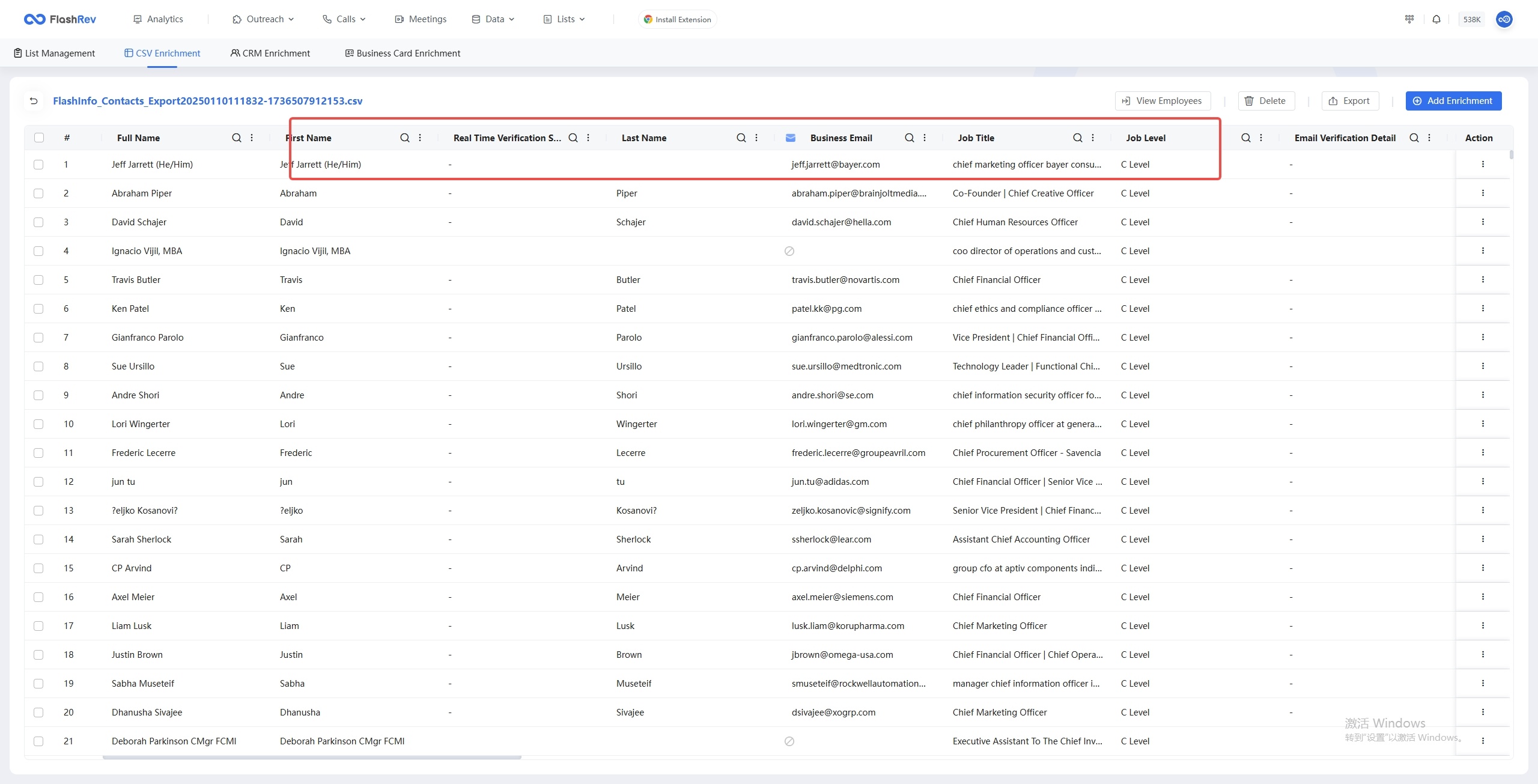
Task: Click the Delete button
Action: (1266, 101)
